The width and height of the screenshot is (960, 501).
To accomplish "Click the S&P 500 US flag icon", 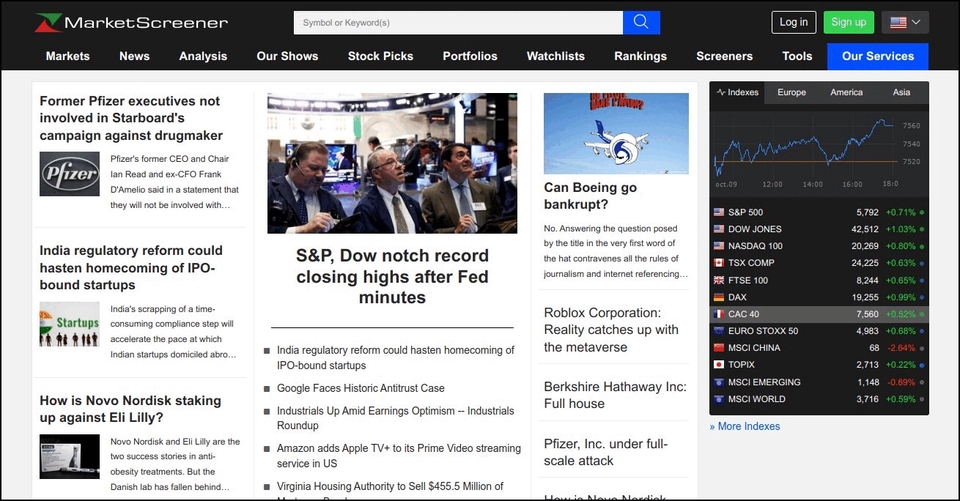I will 719,213.
